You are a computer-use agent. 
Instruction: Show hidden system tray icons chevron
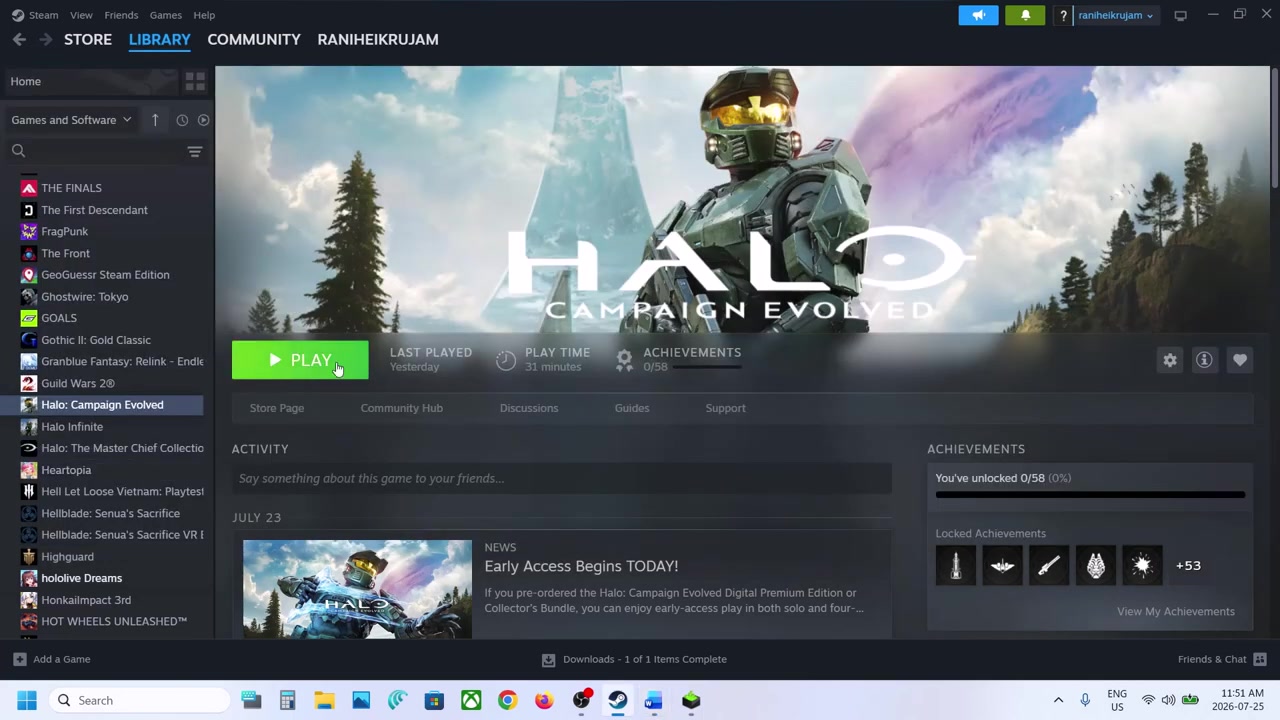pyautogui.click(x=1058, y=700)
